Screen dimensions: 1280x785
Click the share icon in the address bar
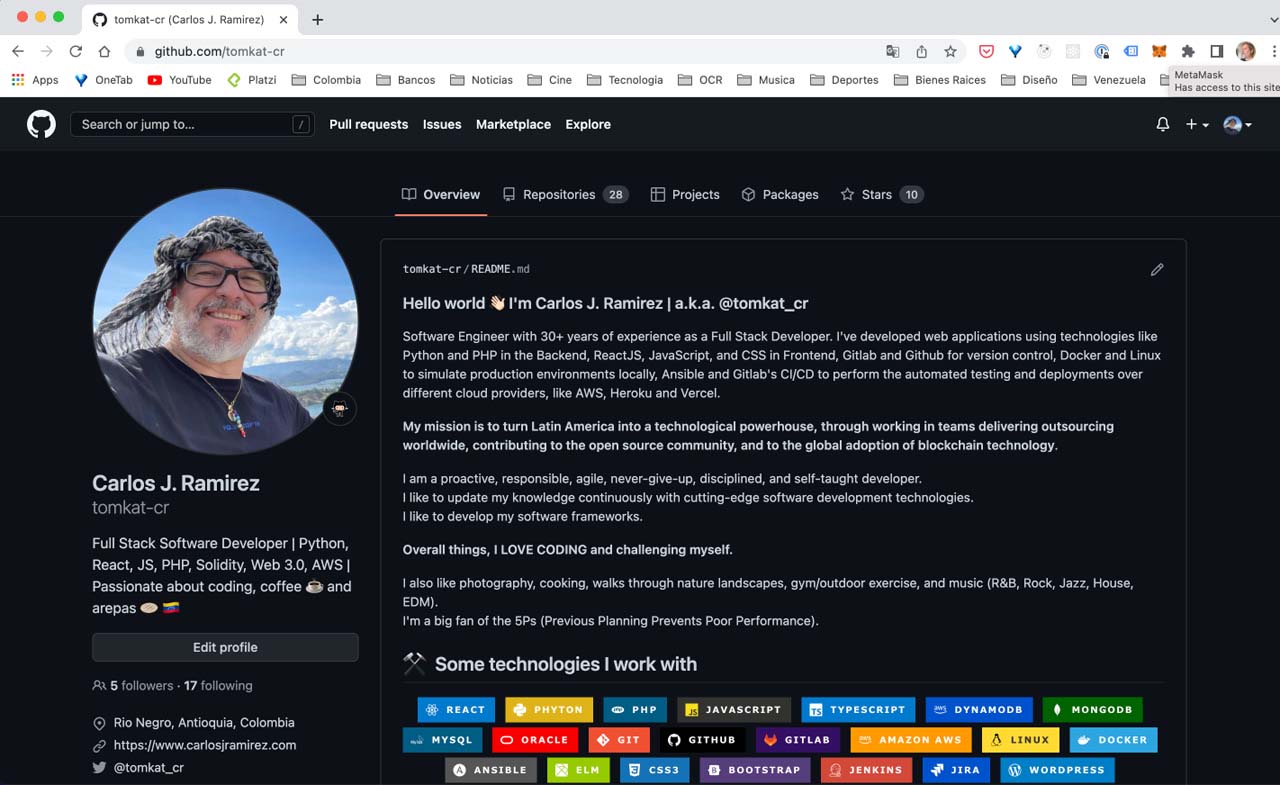pyautogui.click(x=922, y=51)
